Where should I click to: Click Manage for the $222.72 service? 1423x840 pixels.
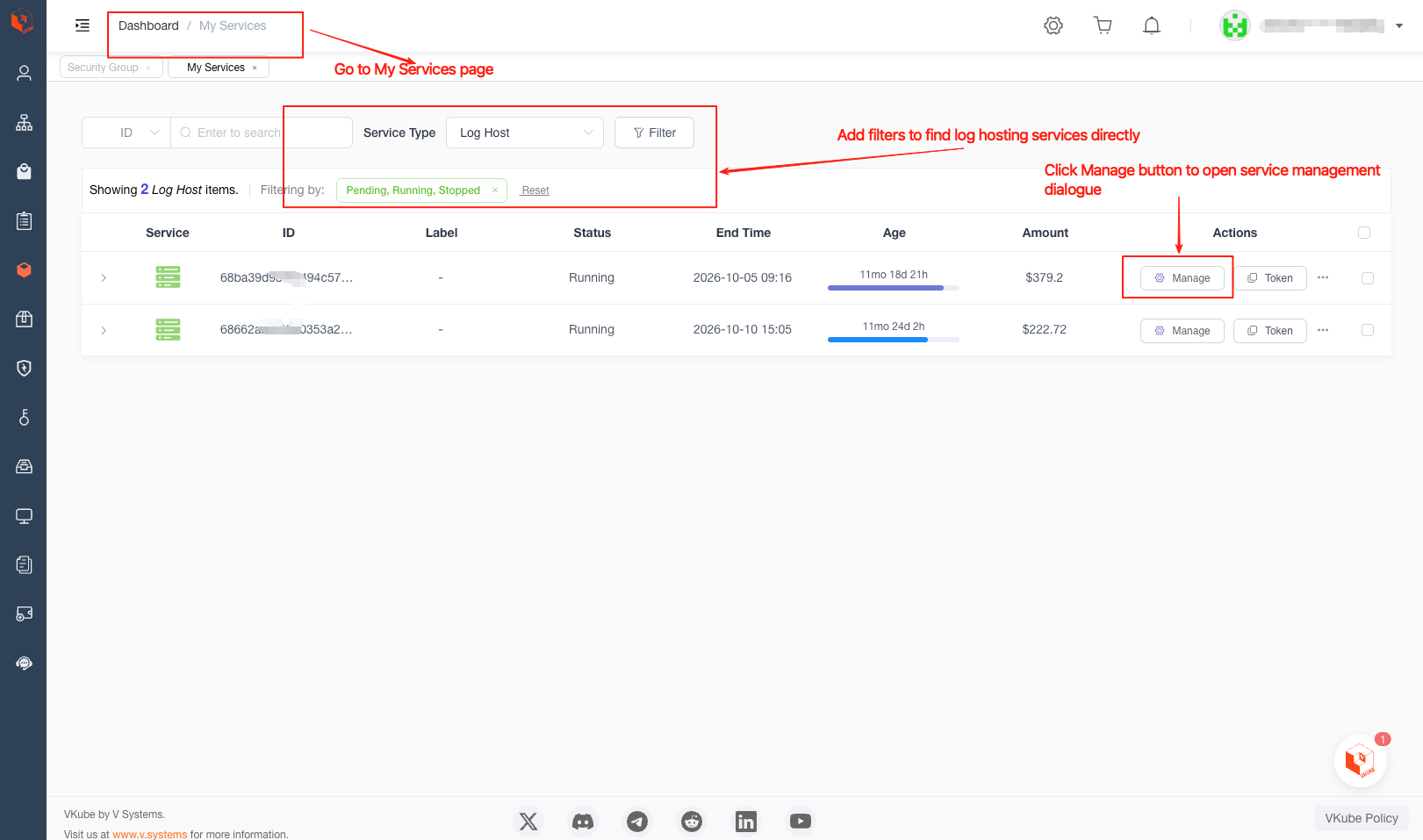point(1182,331)
